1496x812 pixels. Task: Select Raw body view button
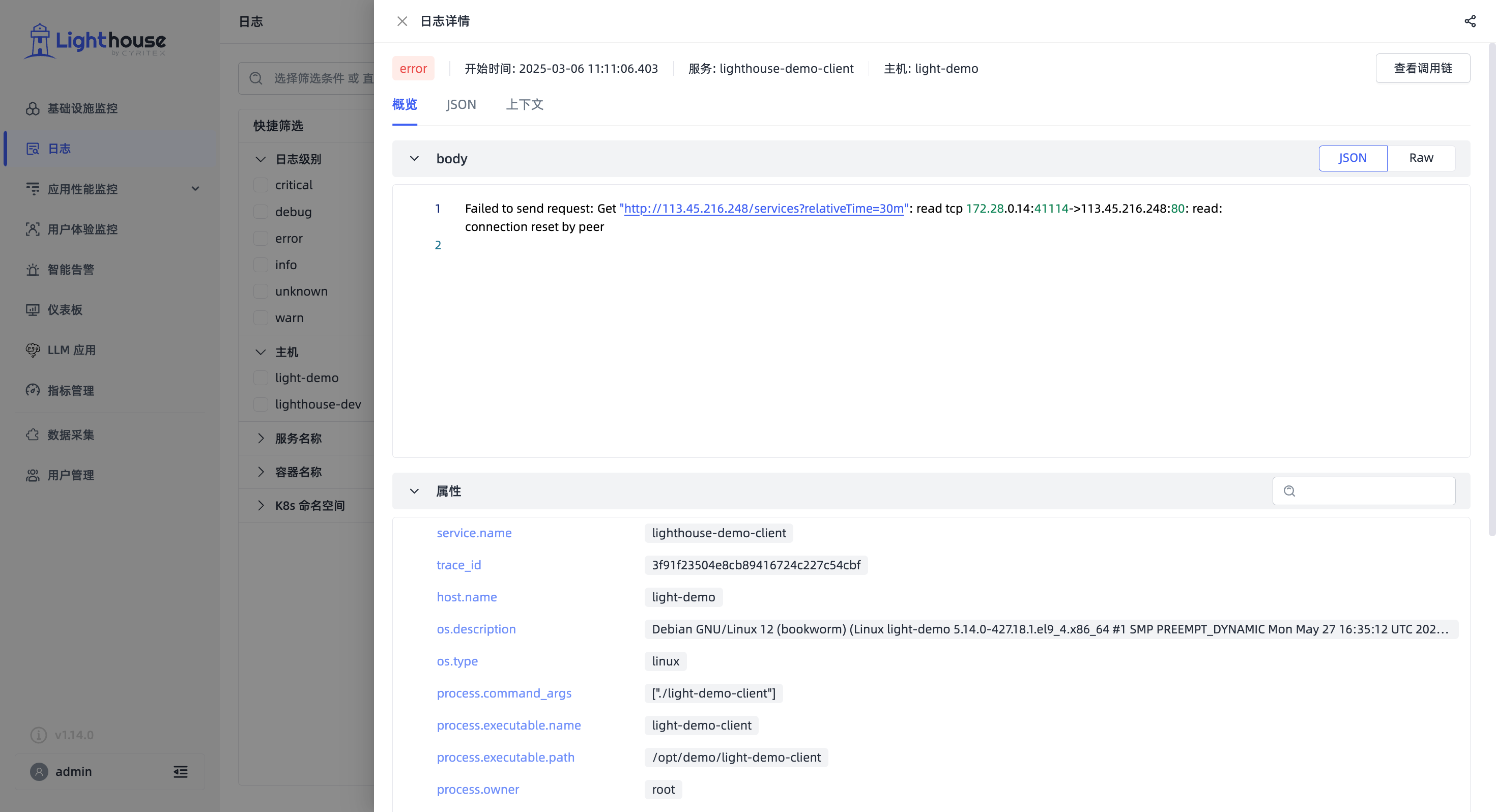1421,158
